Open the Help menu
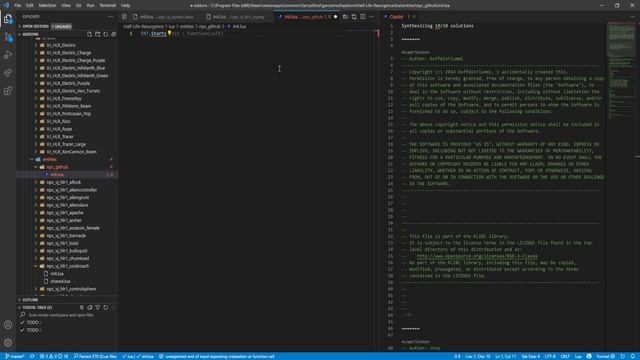640x360 pixels. click(x=125, y=5)
